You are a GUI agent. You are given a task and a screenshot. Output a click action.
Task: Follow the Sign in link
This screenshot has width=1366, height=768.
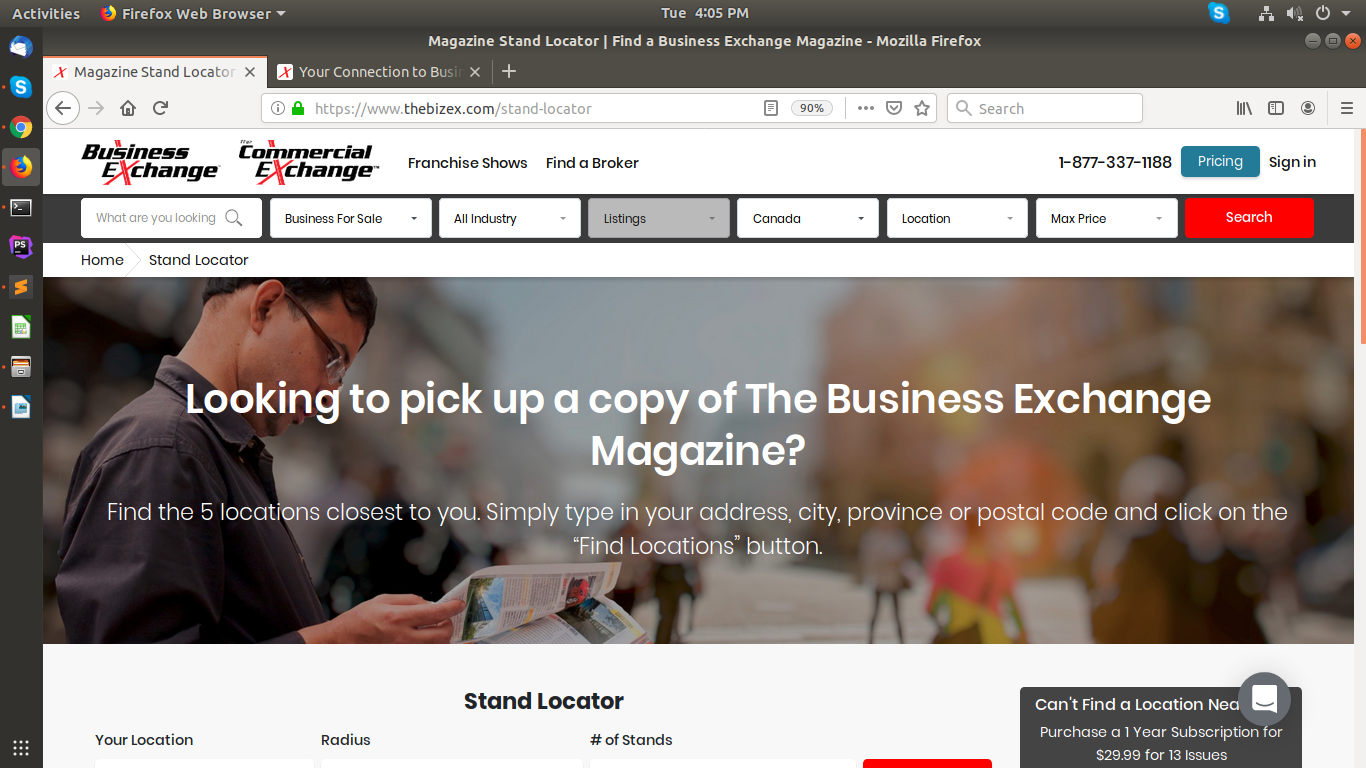(1292, 162)
